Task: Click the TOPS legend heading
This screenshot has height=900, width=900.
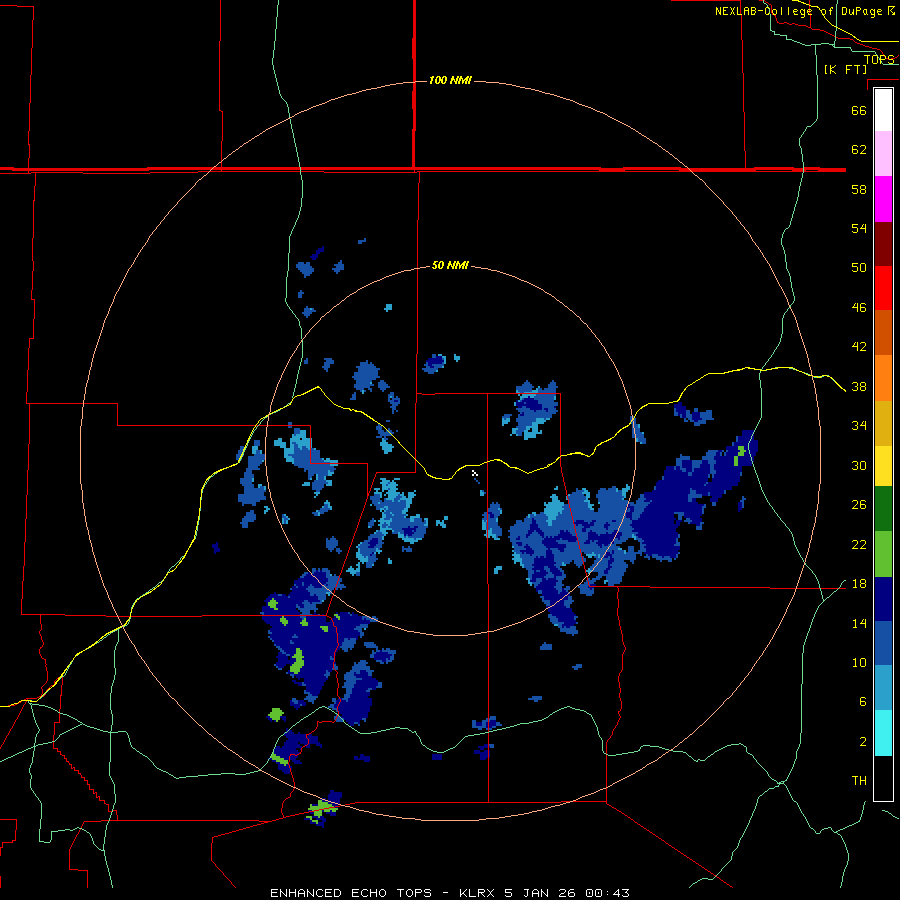Action: click(879, 59)
